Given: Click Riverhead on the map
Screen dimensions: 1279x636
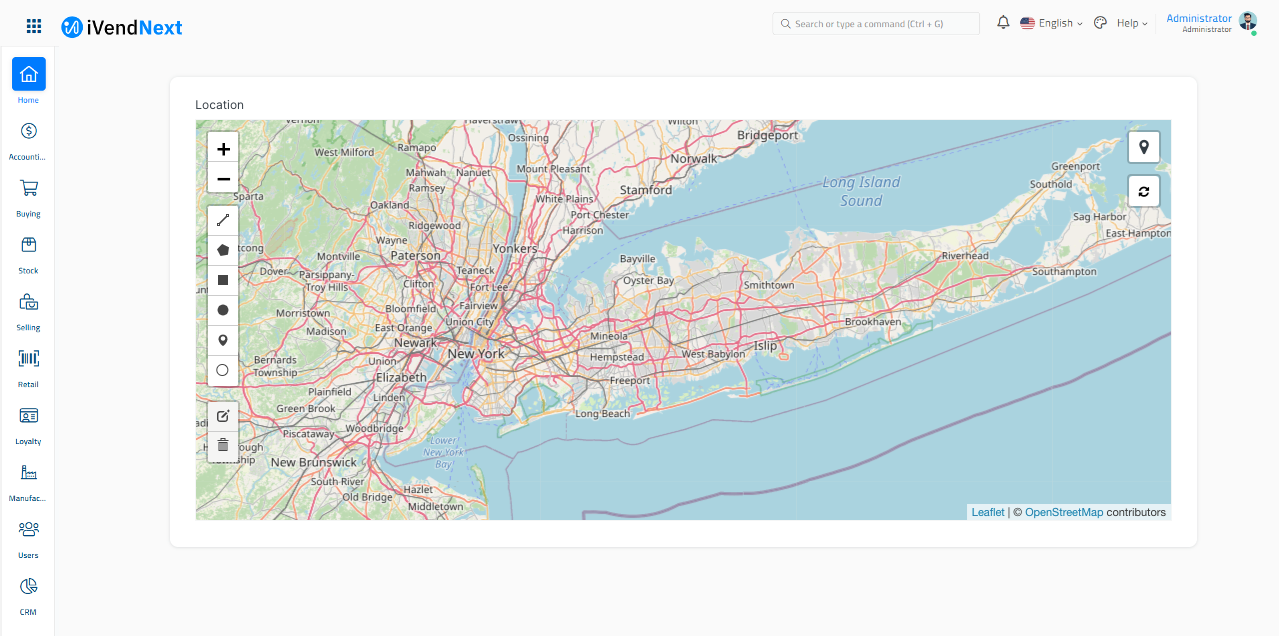Looking at the screenshot, I should tap(964, 256).
